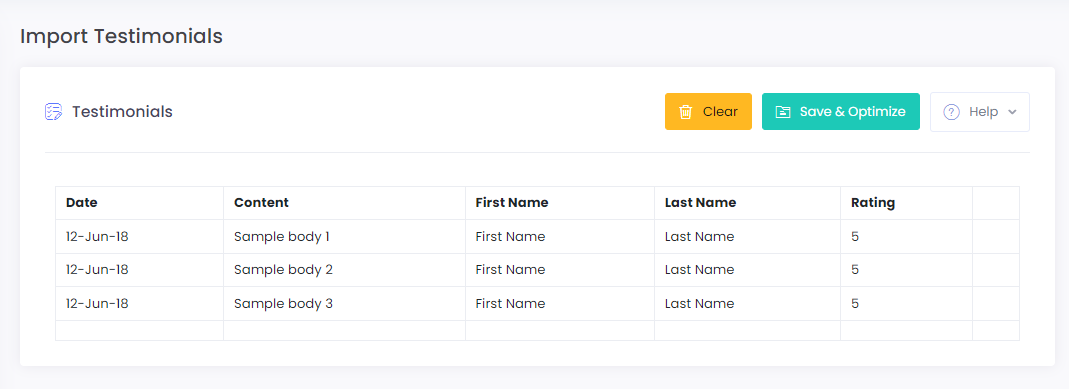Image resolution: width=1069 pixels, height=389 pixels.
Task: Click Rating 5 in Sample body 1 row
Action: pos(906,236)
